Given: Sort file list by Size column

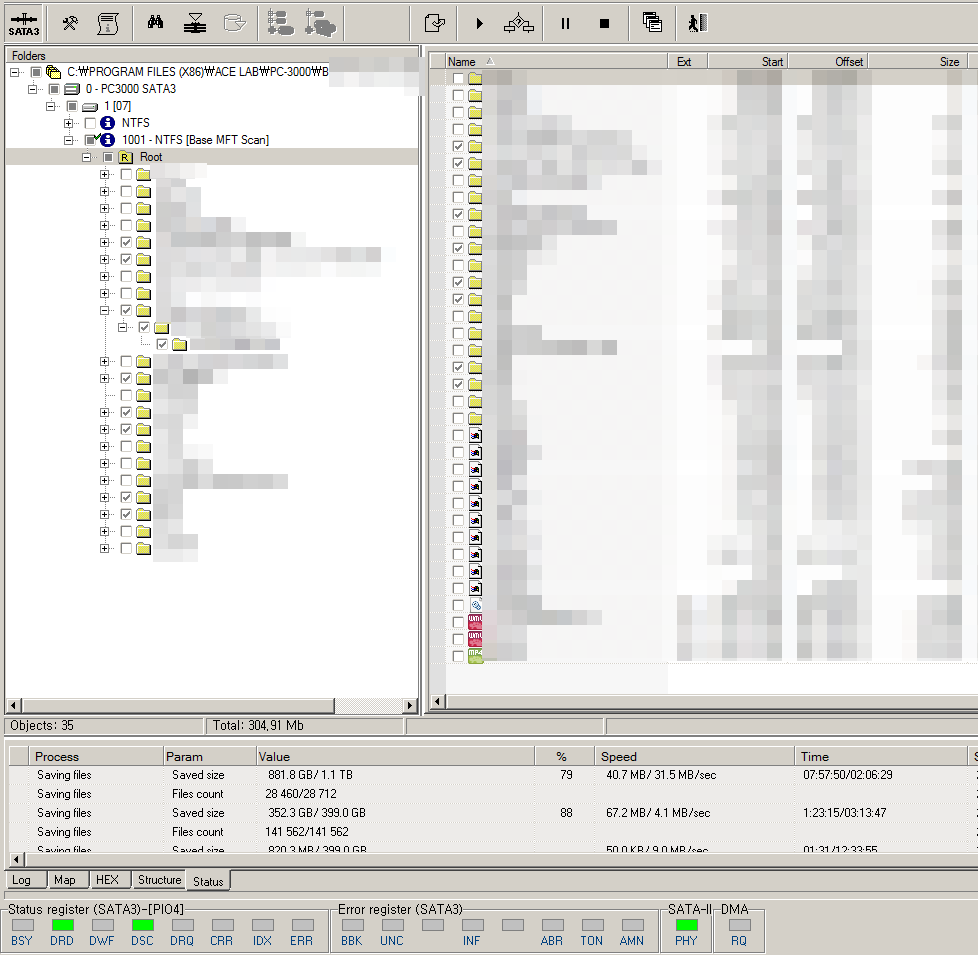Looking at the screenshot, I should [x=917, y=62].
